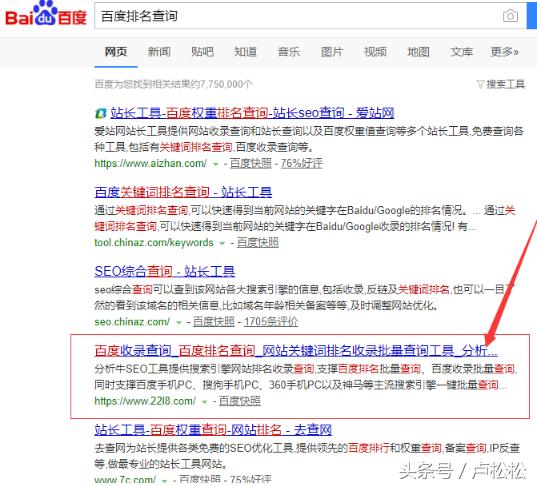Open 站长工具-百度权重查询-网站排名 - 去查网 result

coord(213,429)
